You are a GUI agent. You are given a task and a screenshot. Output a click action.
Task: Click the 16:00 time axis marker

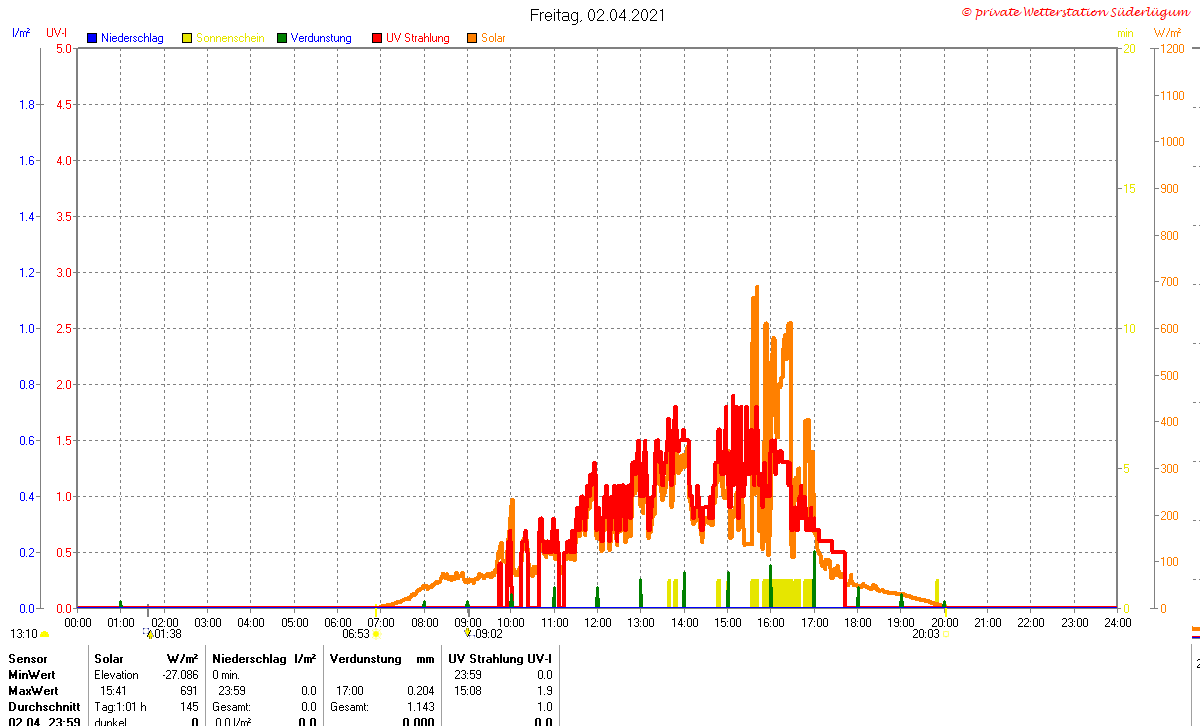[771, 622]
